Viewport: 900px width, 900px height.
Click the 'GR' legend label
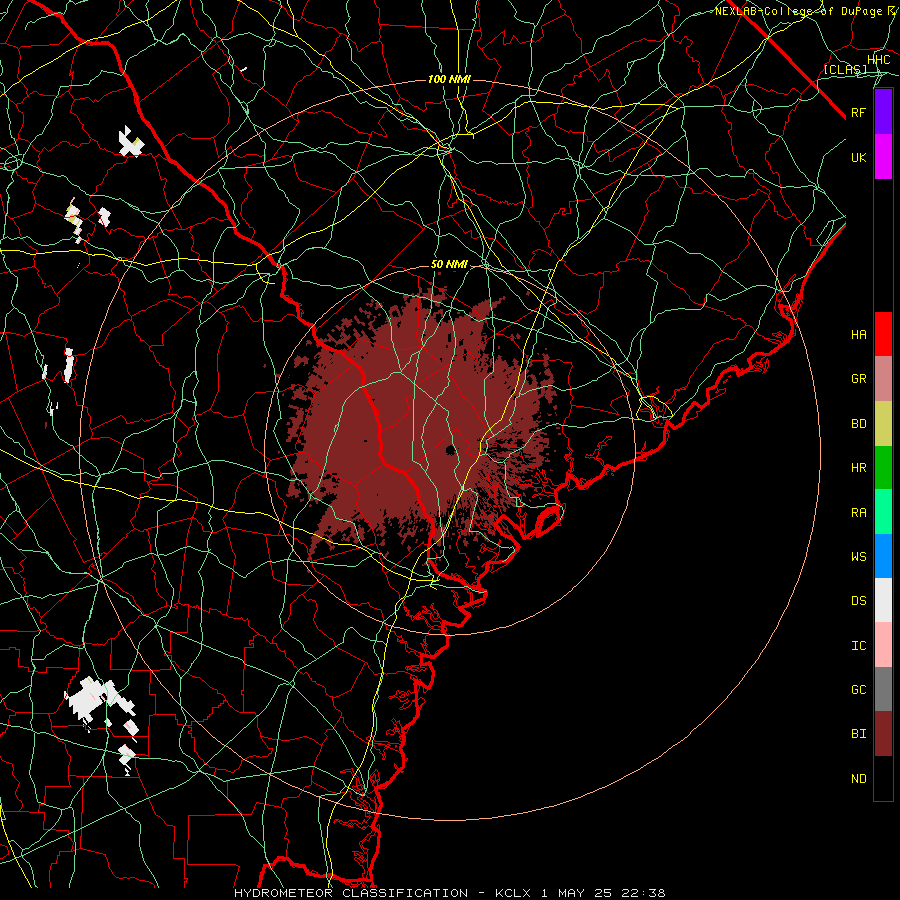pyautogui.click(x=859, y=379)
